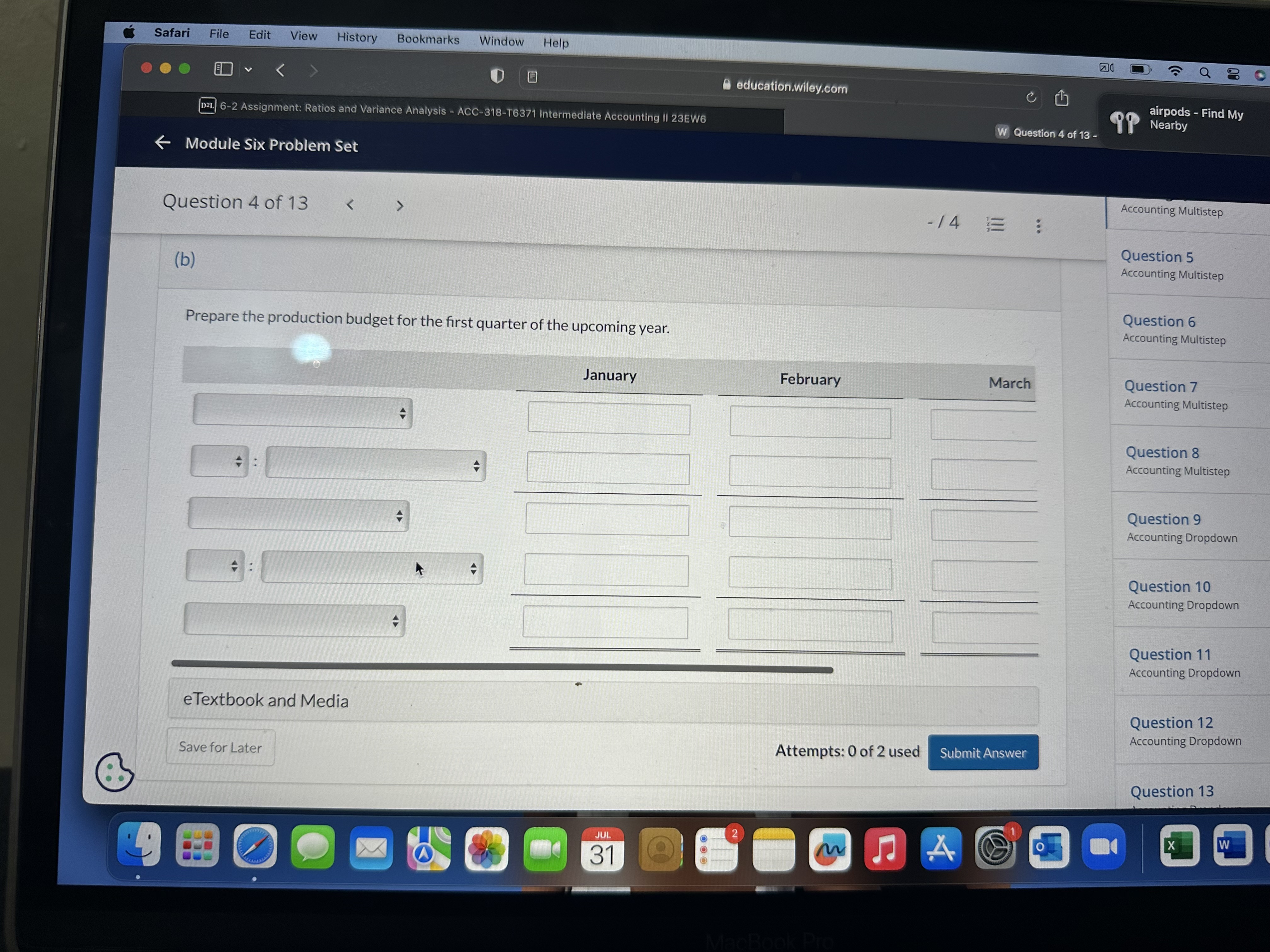Viewport: 1270px width, 952px height.
Task: Go to the next question chevron
Action: [400, 206]
